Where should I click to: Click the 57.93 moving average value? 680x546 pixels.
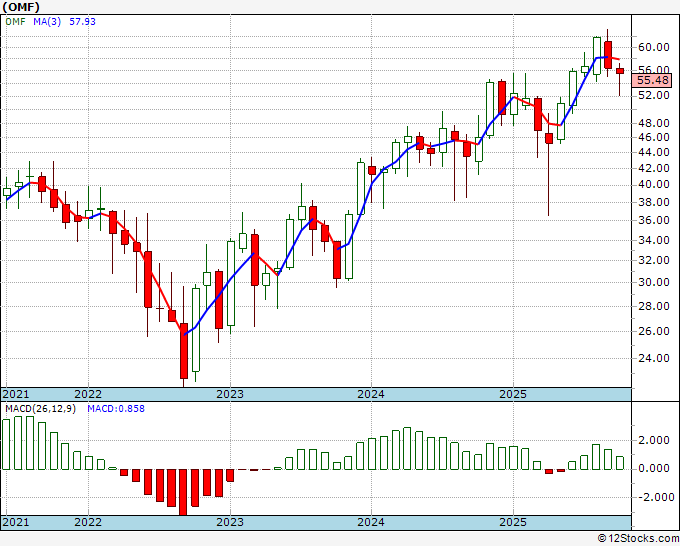point(82,21)
